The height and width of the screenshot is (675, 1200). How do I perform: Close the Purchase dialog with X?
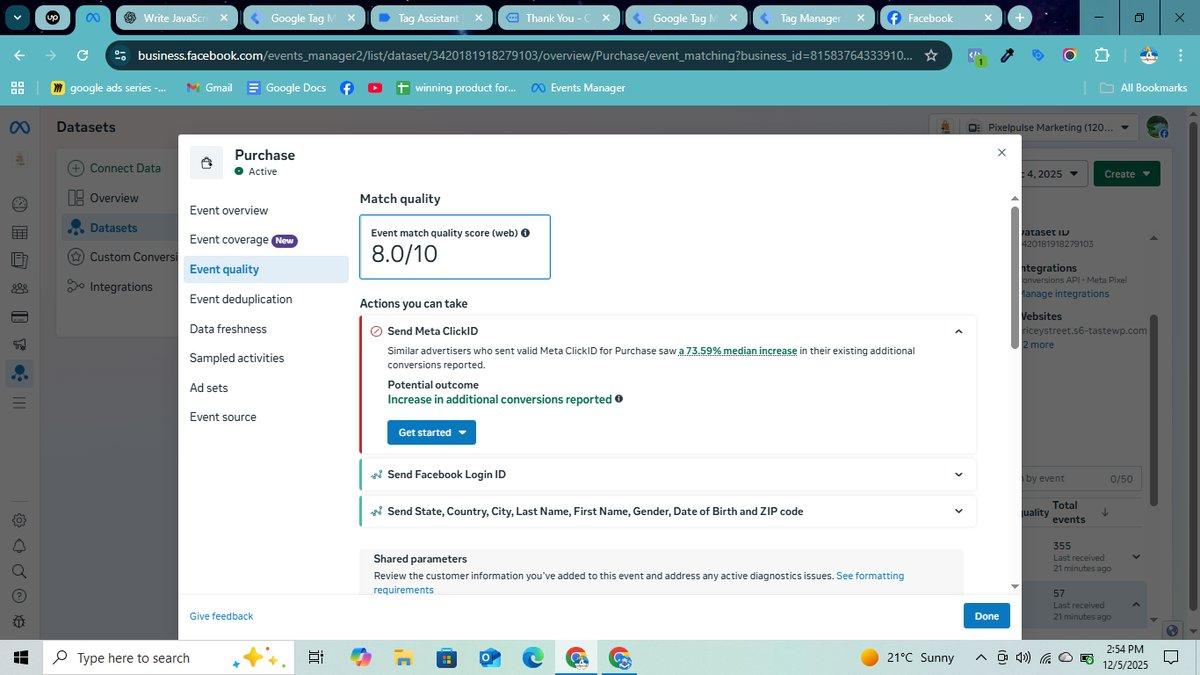[1001, 153]
